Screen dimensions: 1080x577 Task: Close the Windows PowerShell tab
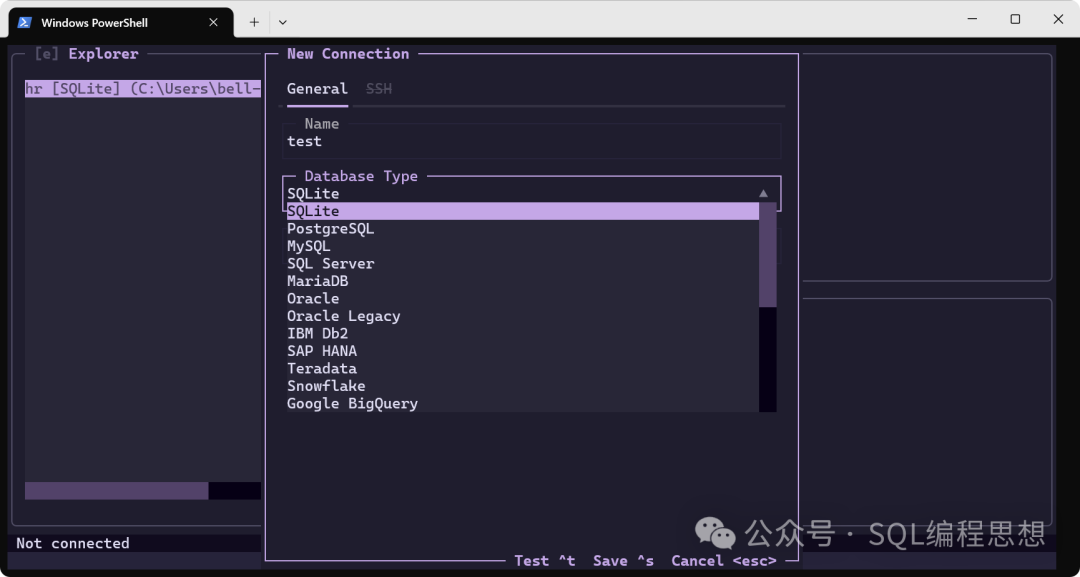[x=213, y=22]
